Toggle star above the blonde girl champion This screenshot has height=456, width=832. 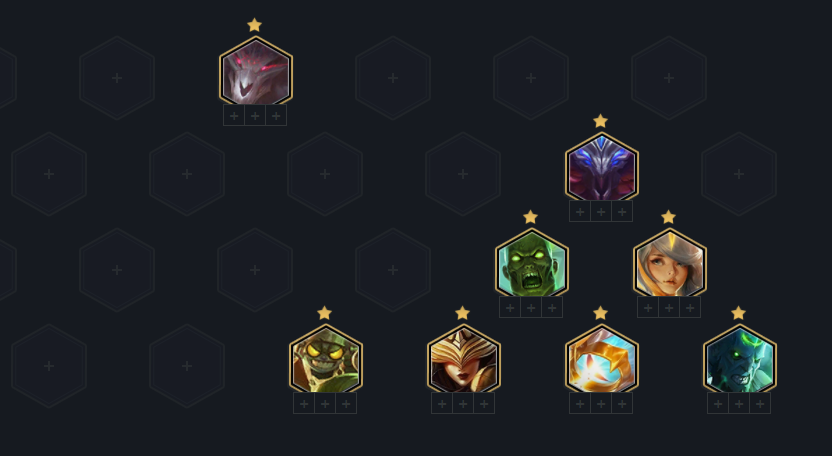669,217
